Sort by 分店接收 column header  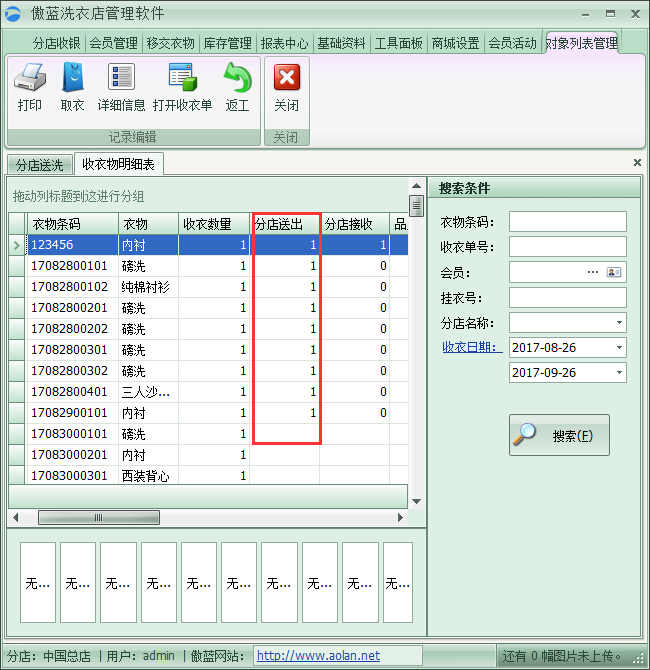[354, 224]
